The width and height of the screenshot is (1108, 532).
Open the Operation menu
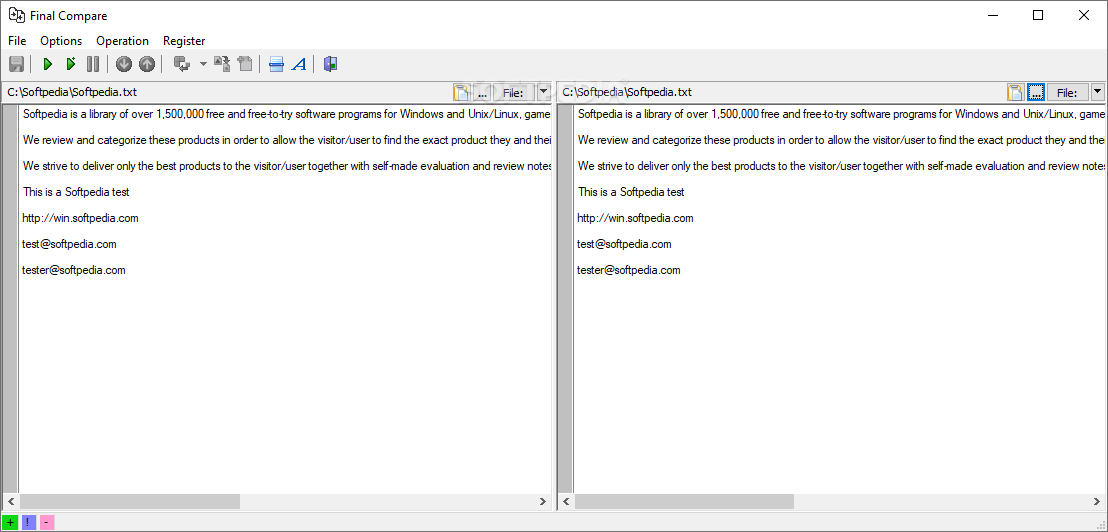122,41
